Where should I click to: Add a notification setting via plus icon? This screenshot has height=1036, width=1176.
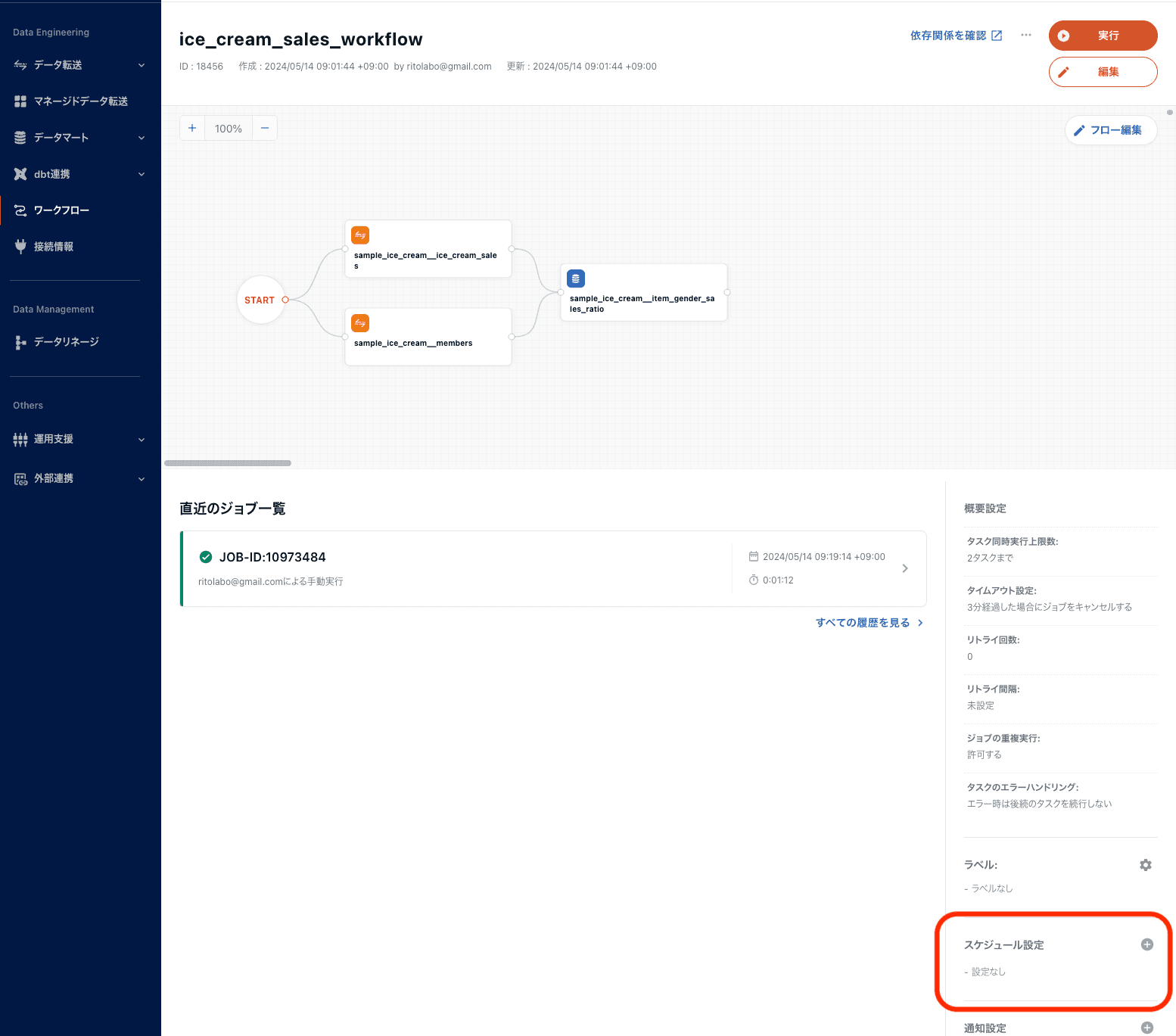pos(1146,1028)
